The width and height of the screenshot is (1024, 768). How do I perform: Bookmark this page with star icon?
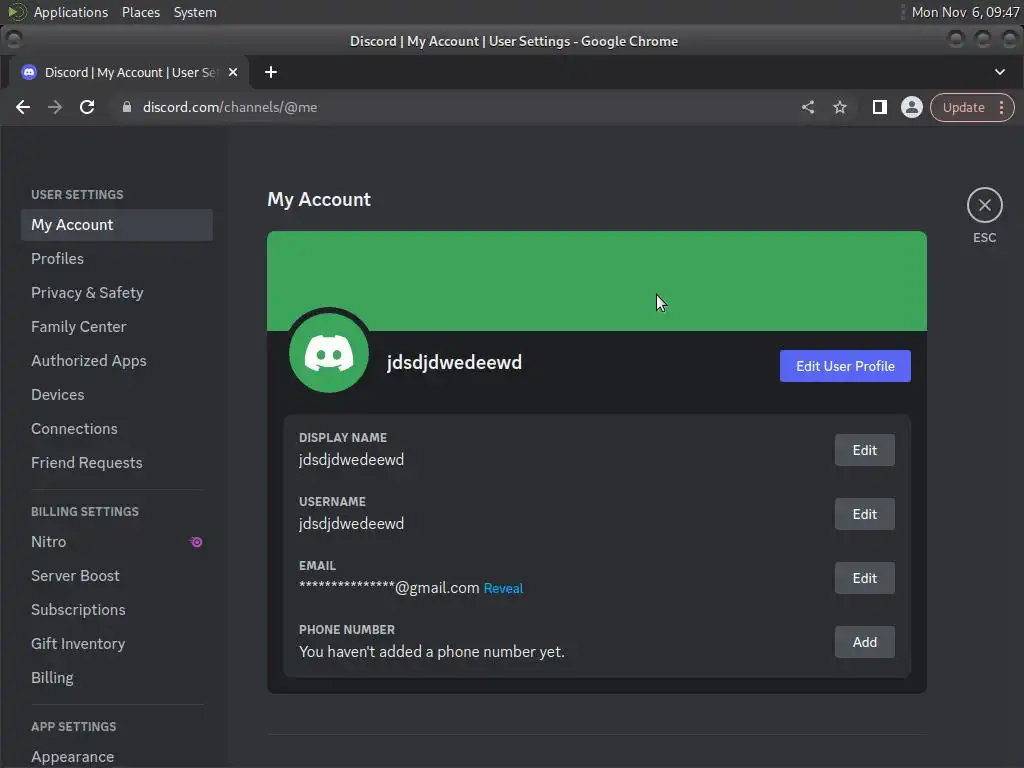pos(840,107)
